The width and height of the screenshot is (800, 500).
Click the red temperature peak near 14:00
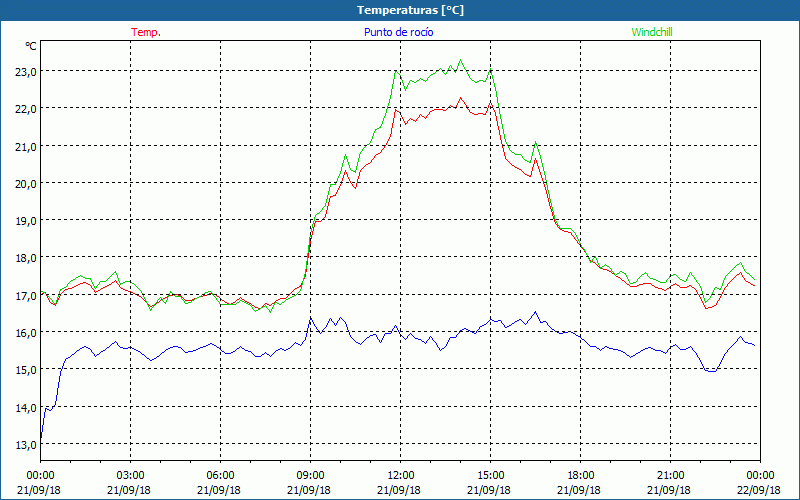tap(460, 98)
